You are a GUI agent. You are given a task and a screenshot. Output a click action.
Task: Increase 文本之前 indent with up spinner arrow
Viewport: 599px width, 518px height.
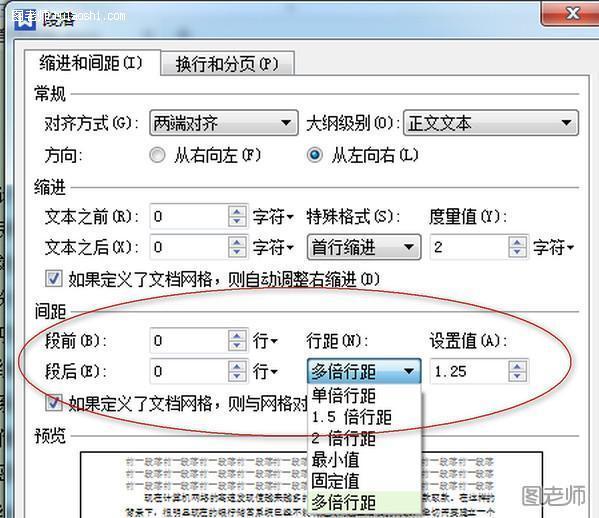[x=237, y=212]
